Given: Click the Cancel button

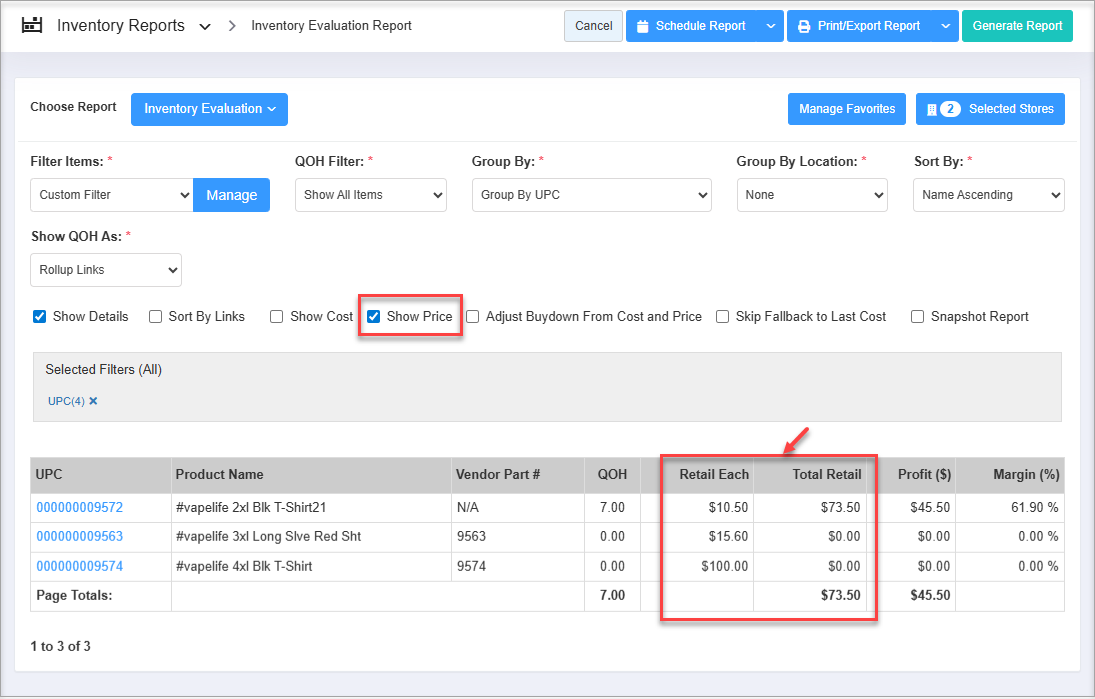Looking at the screenshot, I should pos(593,26).
